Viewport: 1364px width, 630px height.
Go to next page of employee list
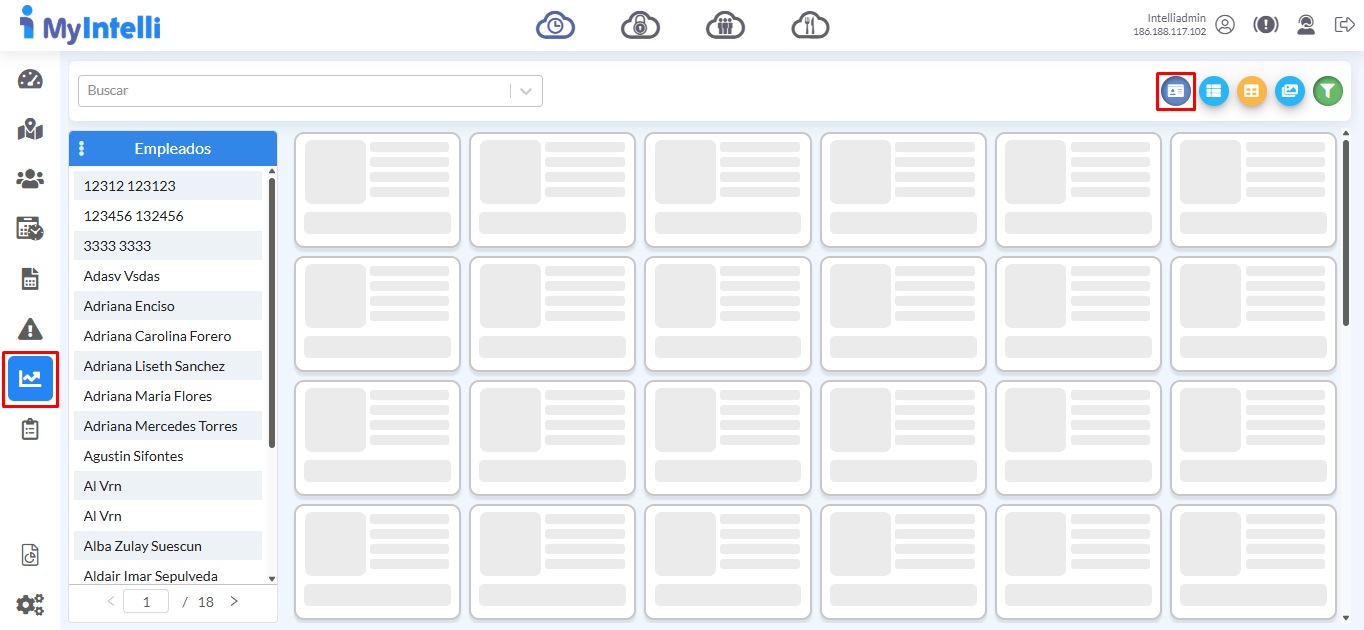point(234,602)
